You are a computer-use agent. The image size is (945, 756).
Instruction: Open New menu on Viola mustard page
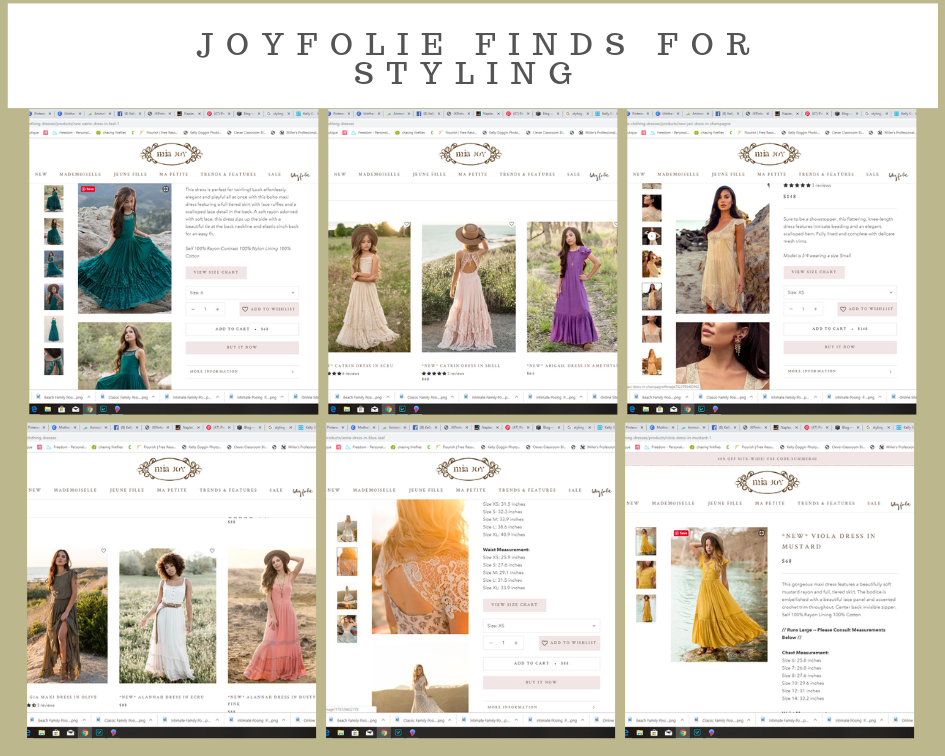tap(633, 503)
